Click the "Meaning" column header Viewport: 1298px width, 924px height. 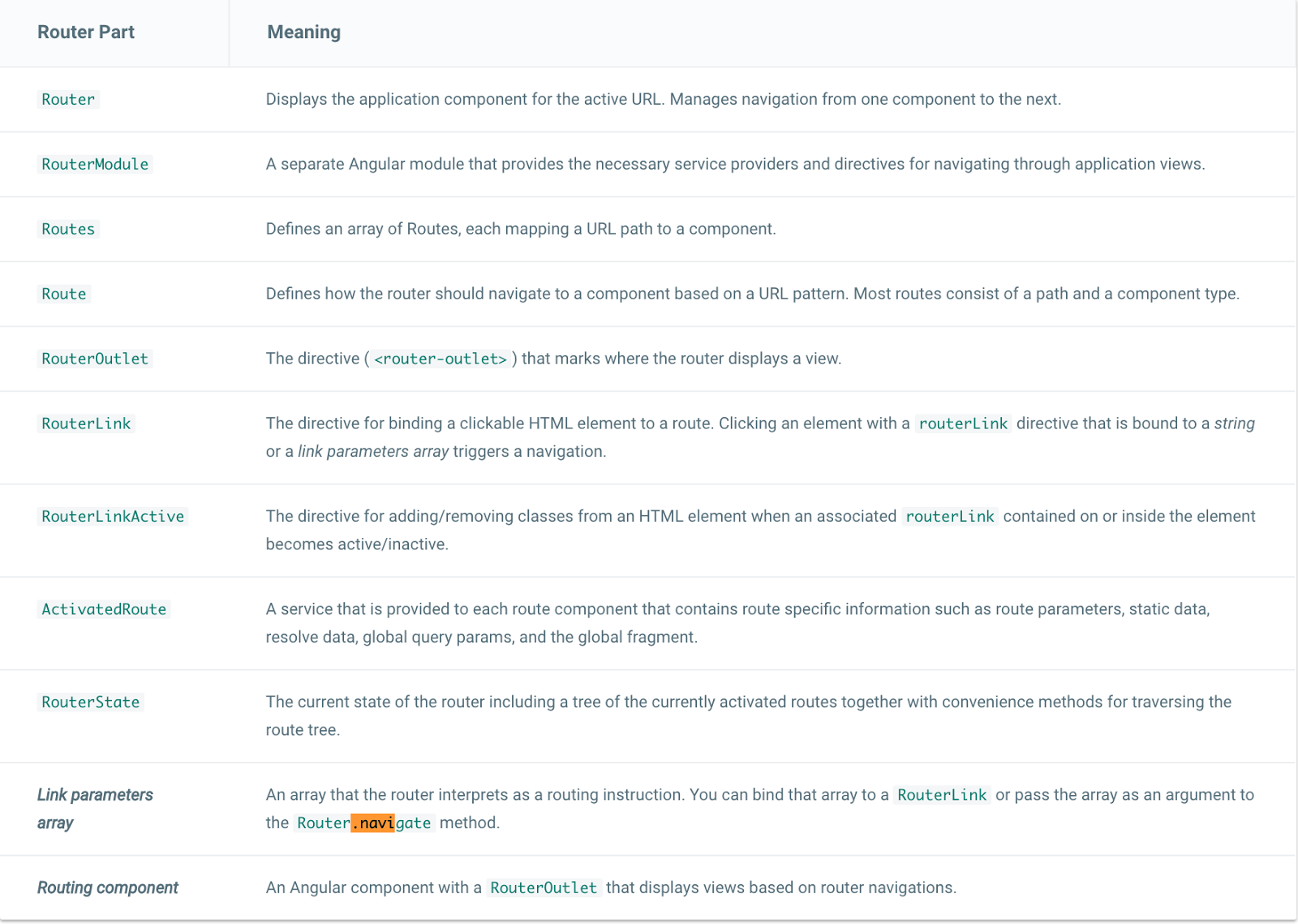304,32
